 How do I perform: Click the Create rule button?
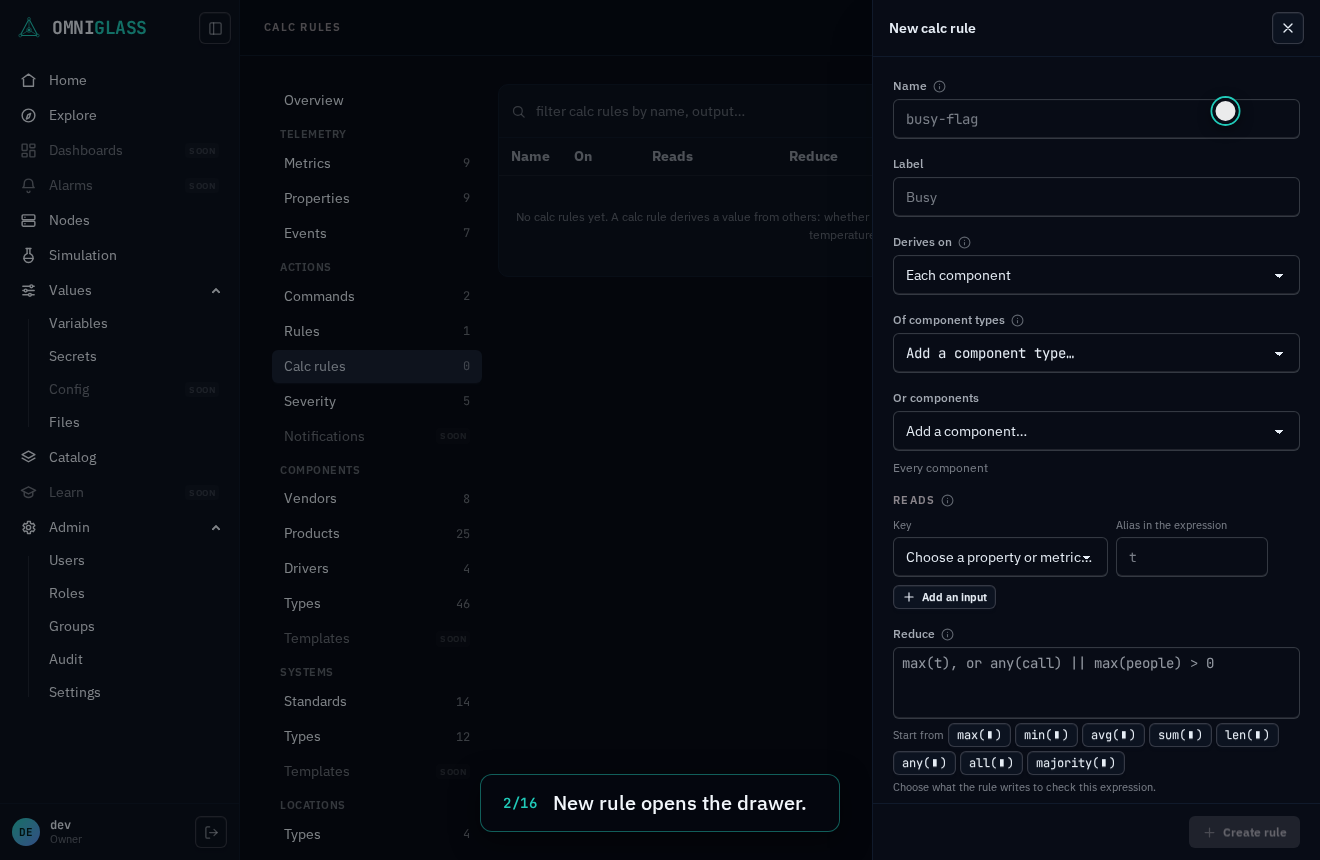(x=1244, y=832)
